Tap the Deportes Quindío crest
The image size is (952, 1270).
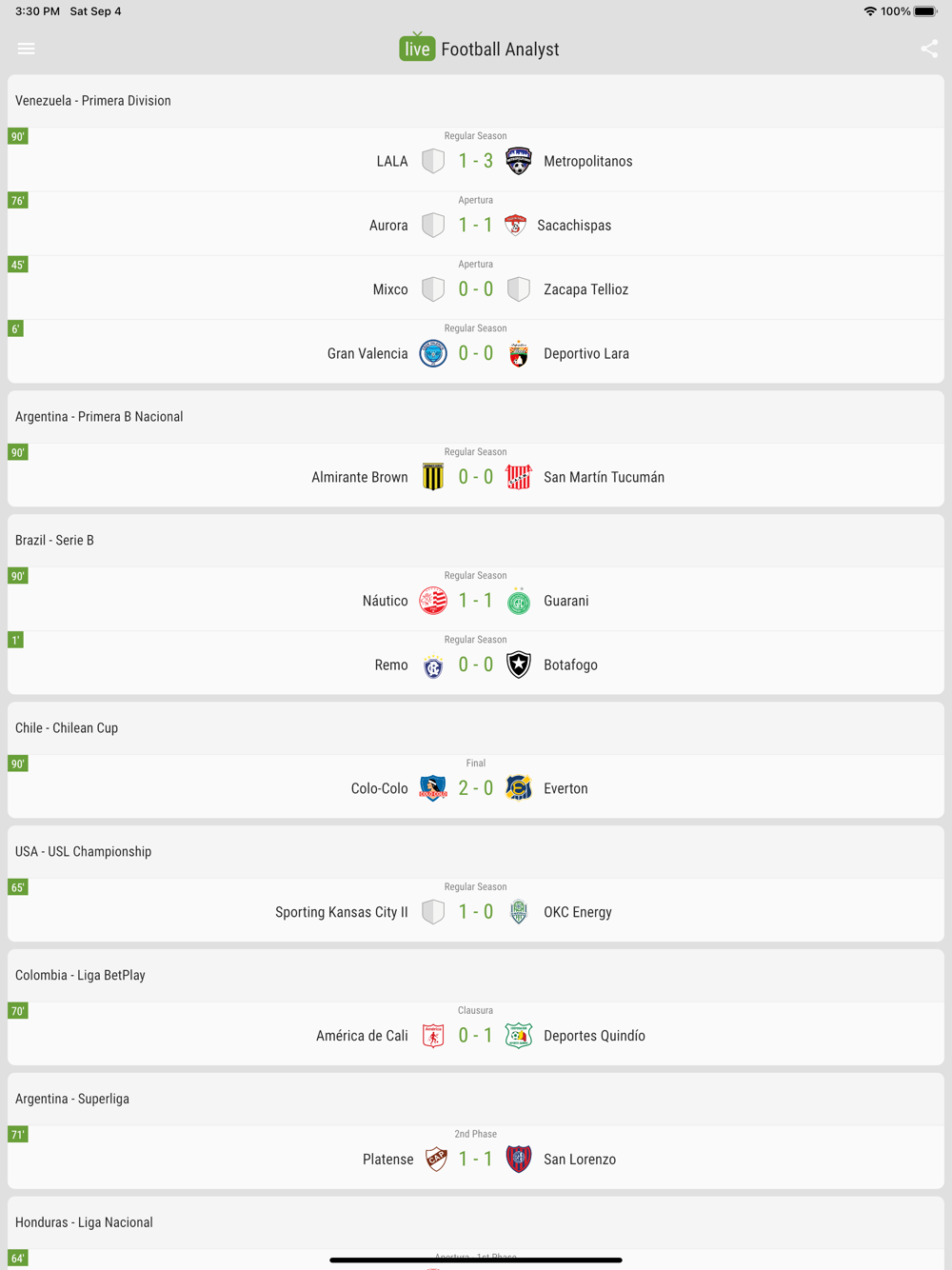pyautogui.click(x=519, y=1036)
